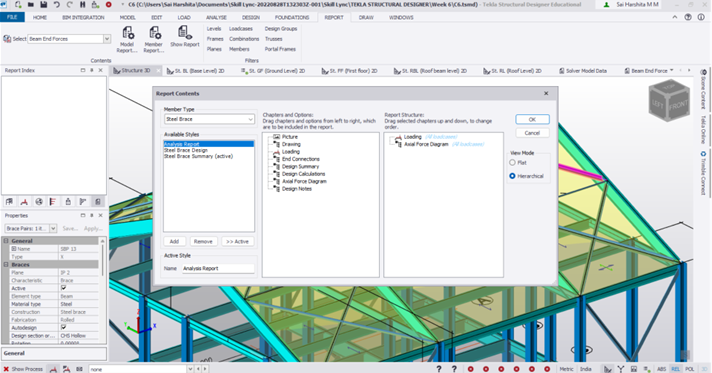Collapse the ribbon with the up chevron
Image resolution: width=712 pixels, height=373 pixels.
click(x=675, y=17)
